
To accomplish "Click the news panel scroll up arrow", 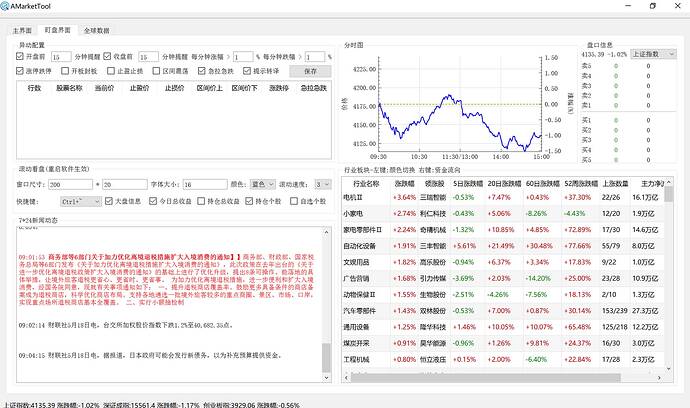I will click(x=327, y=232).
